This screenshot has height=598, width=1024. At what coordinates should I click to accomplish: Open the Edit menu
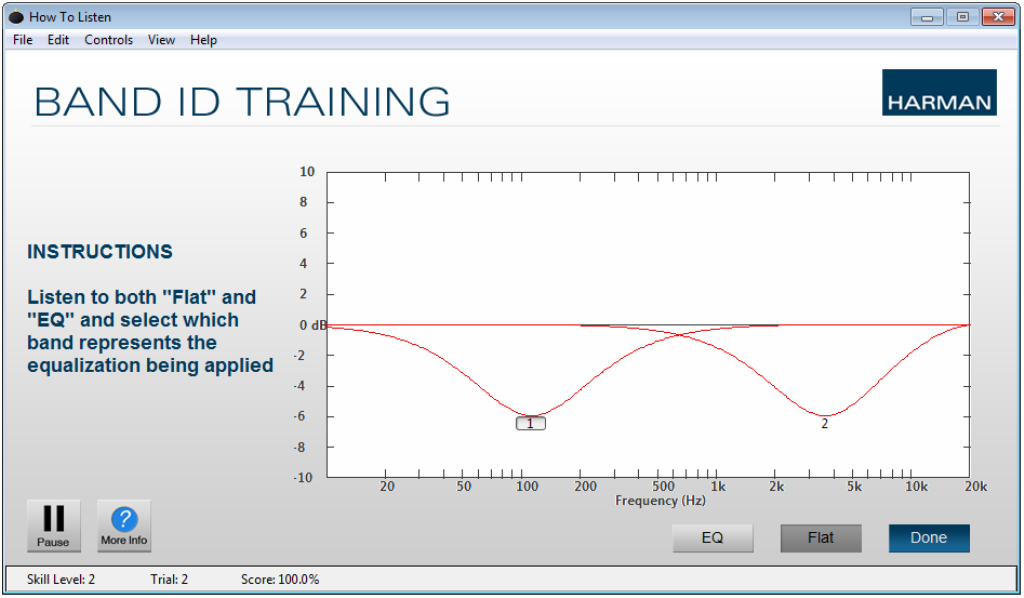click(58, 40)
